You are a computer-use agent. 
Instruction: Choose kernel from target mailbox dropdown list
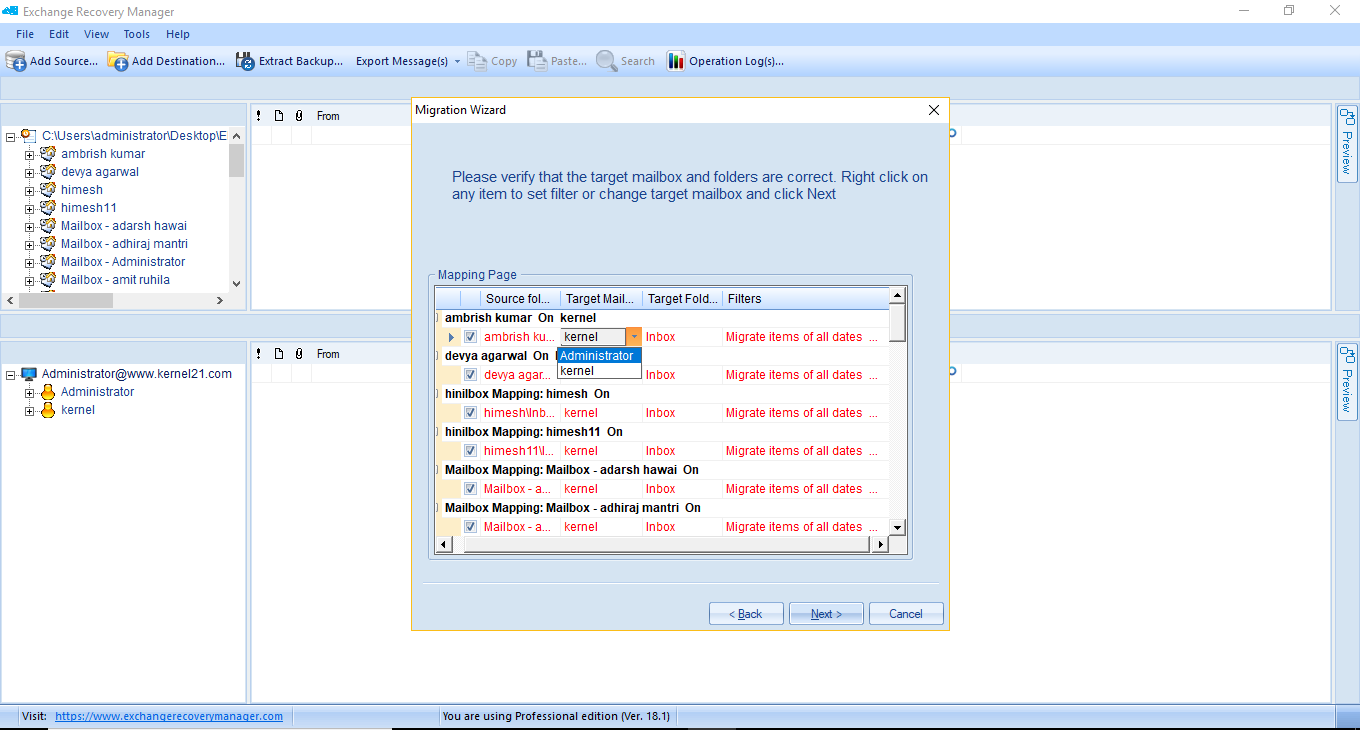(x=599, y=371)
